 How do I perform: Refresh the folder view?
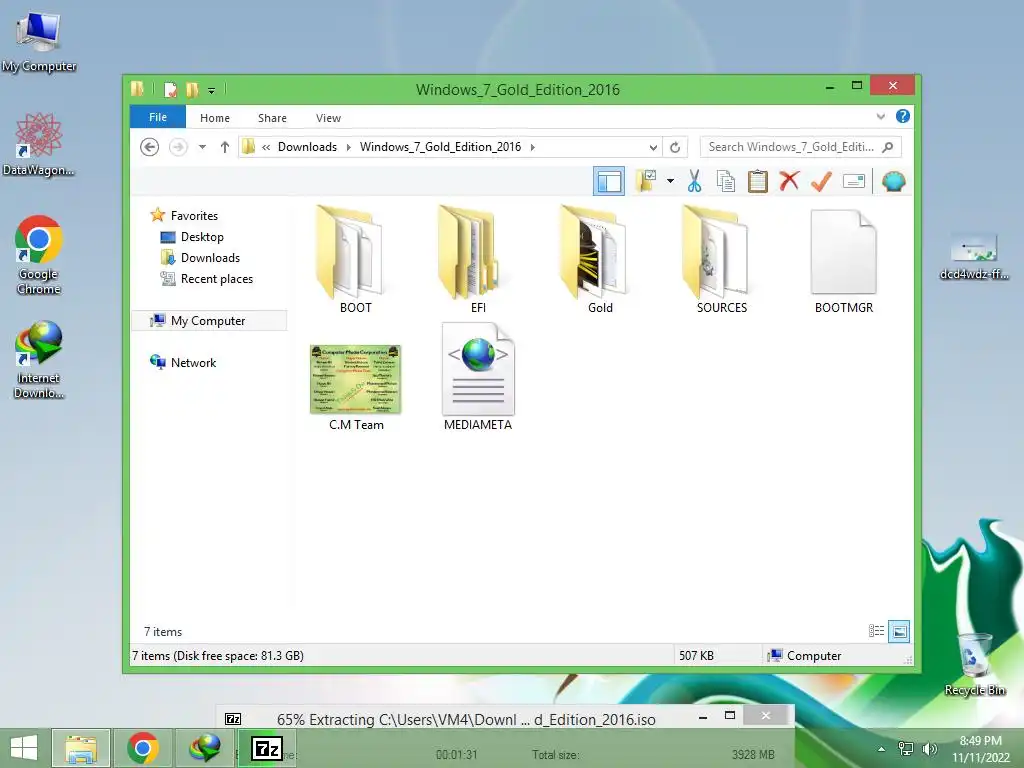pos(675,148)
